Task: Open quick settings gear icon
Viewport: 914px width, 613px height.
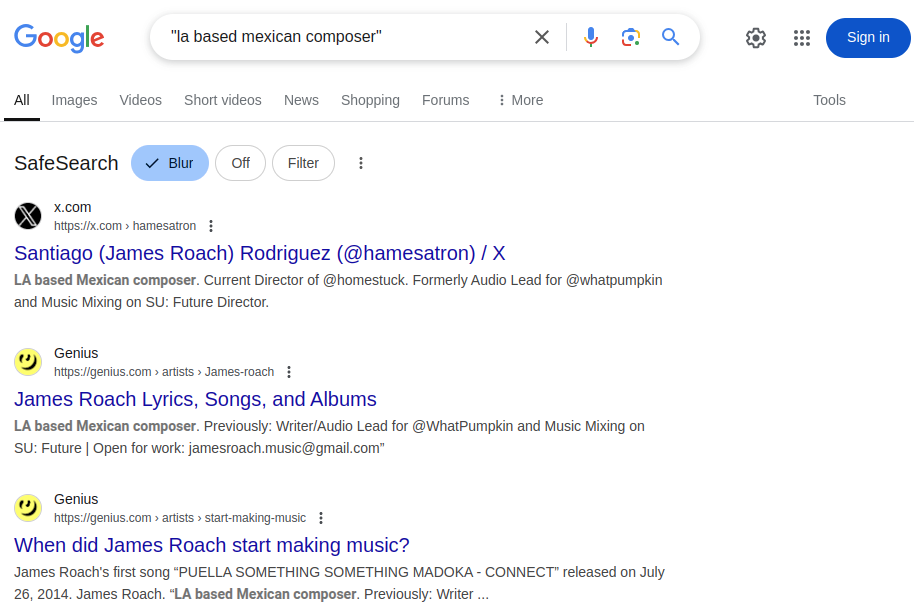Action: pyautogui.click(x=755, y=38)
